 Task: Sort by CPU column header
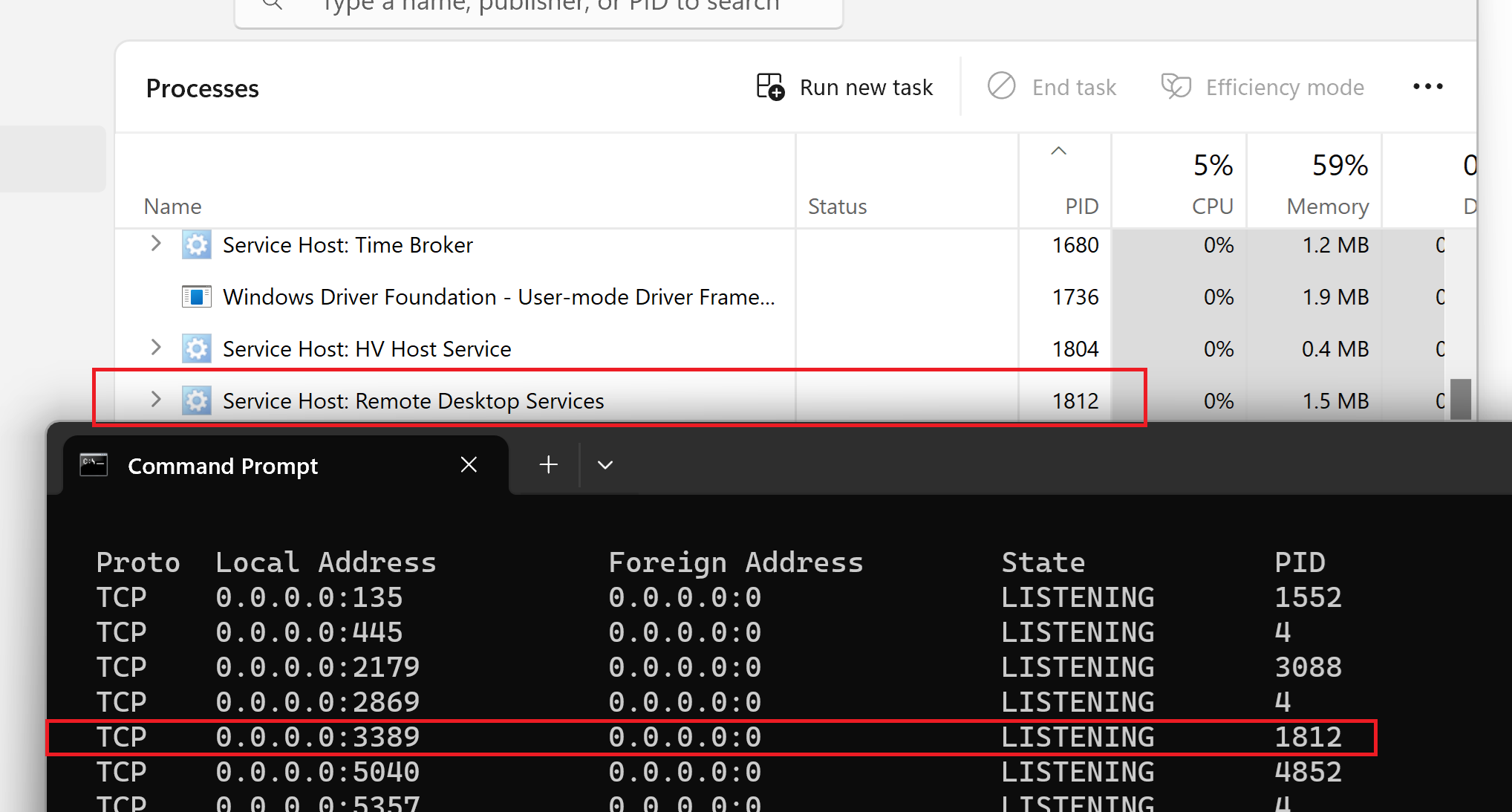[x=1212, y=206]
